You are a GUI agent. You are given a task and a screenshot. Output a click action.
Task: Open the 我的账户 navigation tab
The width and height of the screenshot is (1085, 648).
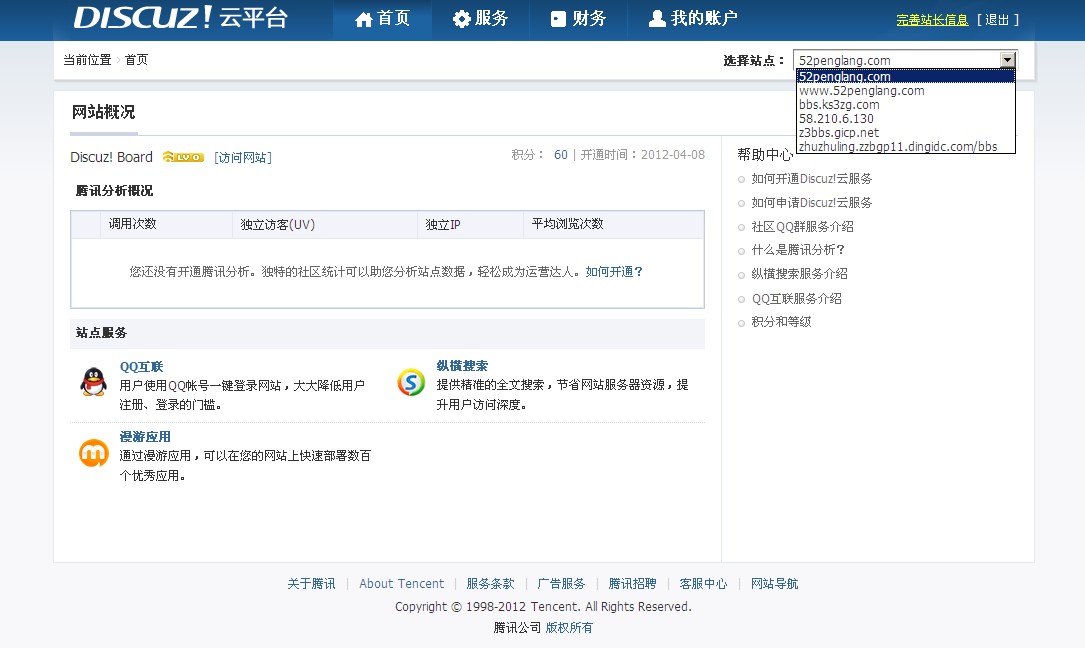(693, 19)
